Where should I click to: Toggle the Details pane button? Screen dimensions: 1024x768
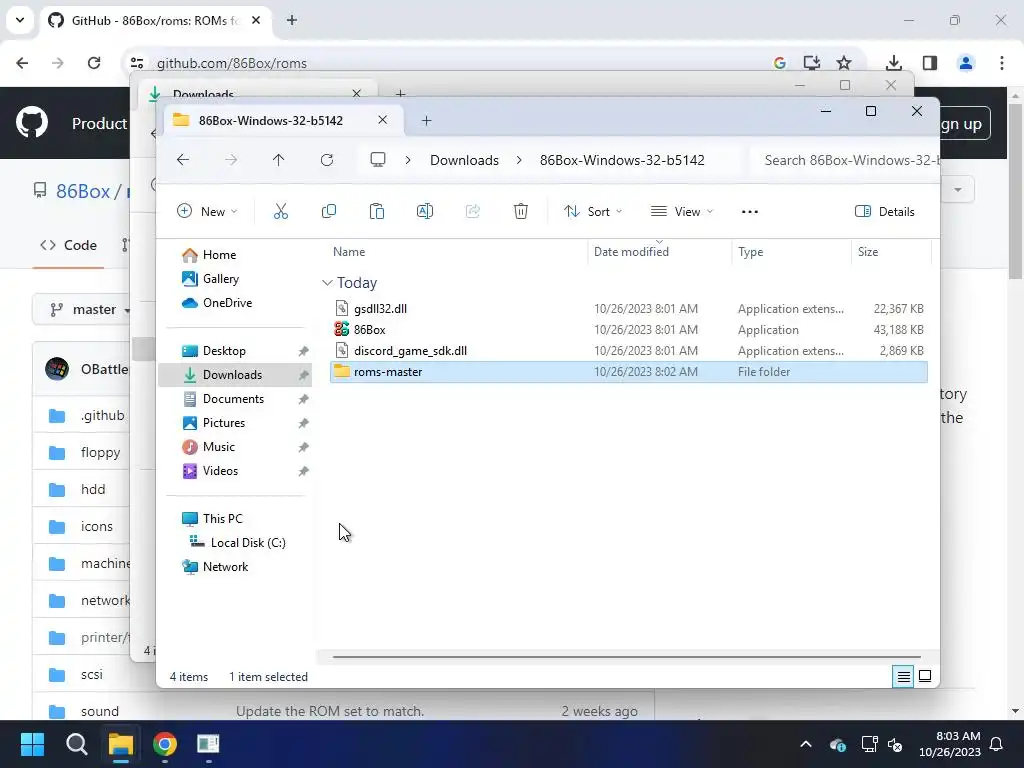tap(885, 212)
